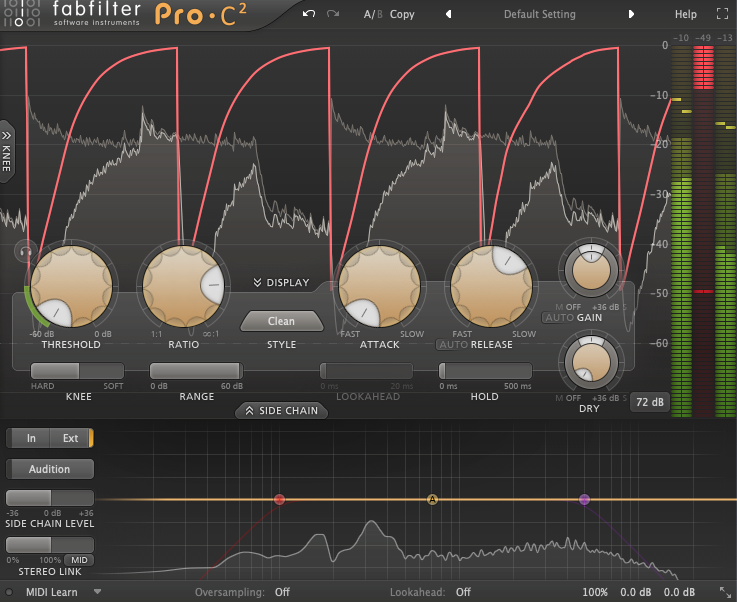The width and height of the screenshot is (737, 602).
Task: Go to next preset with right arrow
Action: tap(631, 14)
